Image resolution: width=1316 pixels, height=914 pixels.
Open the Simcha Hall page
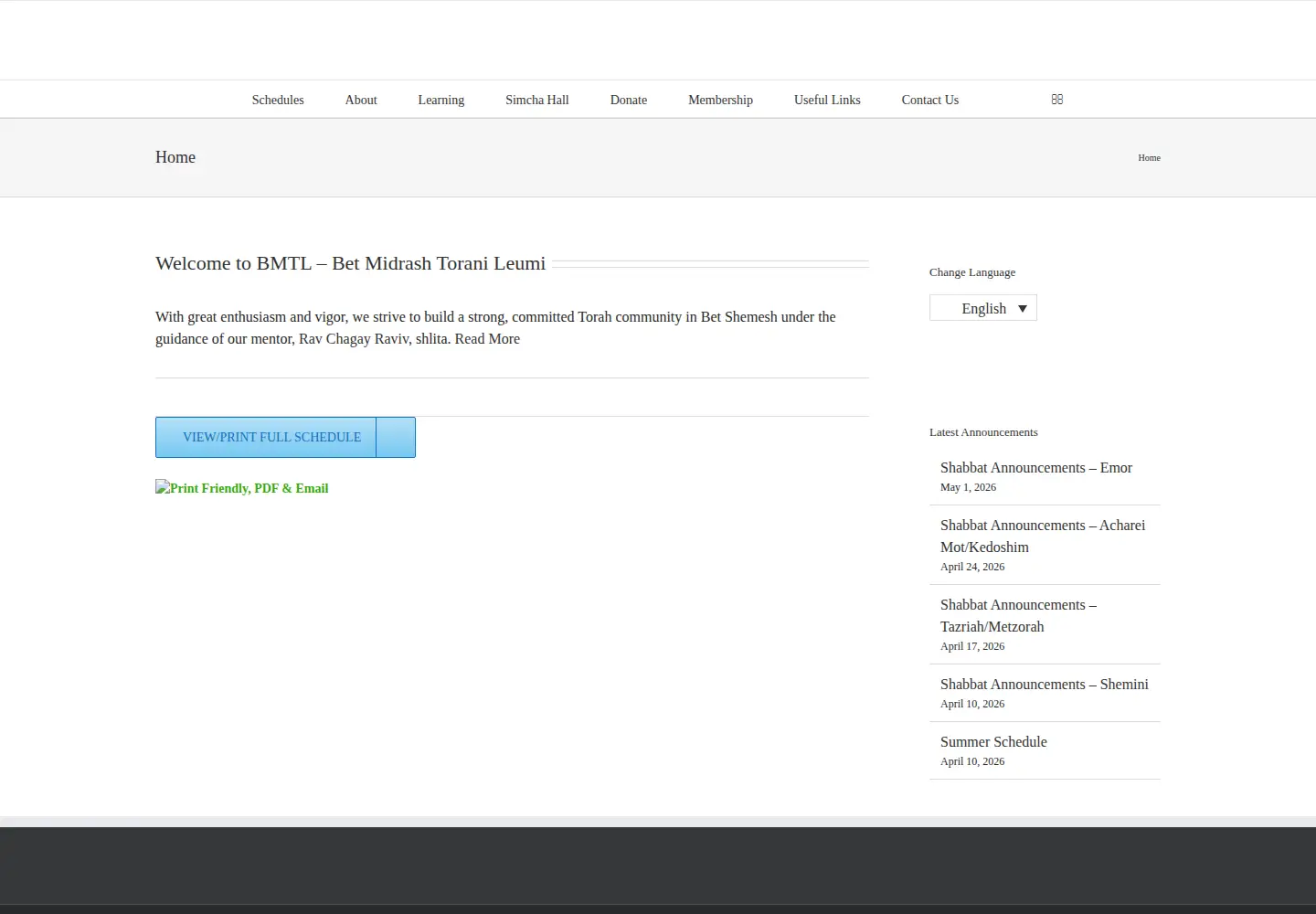click(x=537, y=100)
